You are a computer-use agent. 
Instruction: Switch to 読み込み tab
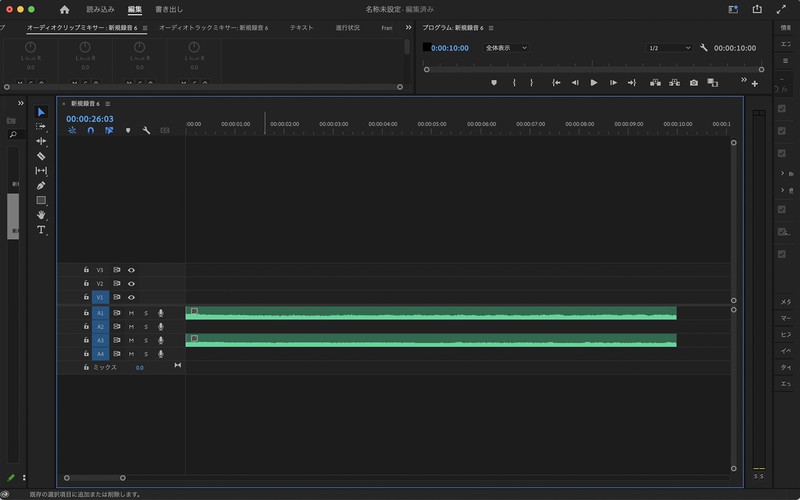[x=100, y=9]
